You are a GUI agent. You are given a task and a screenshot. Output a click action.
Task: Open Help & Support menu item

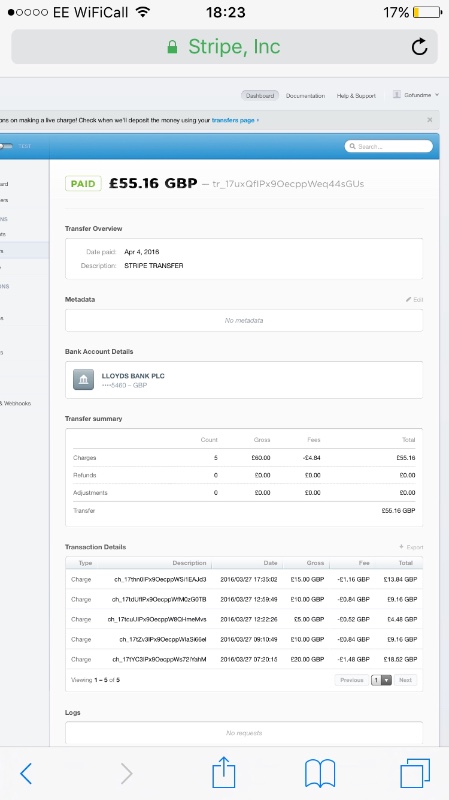[x=356, y=95]
